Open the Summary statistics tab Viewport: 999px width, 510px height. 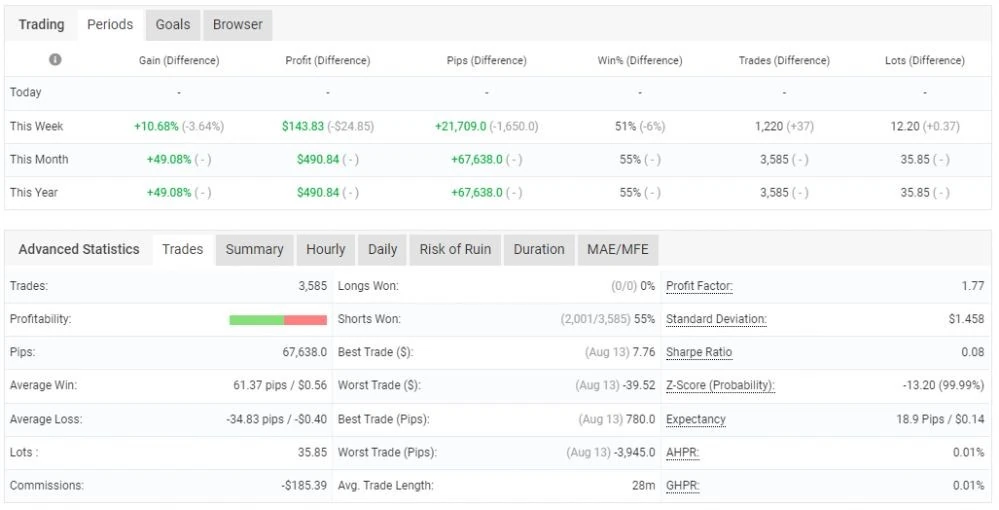tap(254, 250)
